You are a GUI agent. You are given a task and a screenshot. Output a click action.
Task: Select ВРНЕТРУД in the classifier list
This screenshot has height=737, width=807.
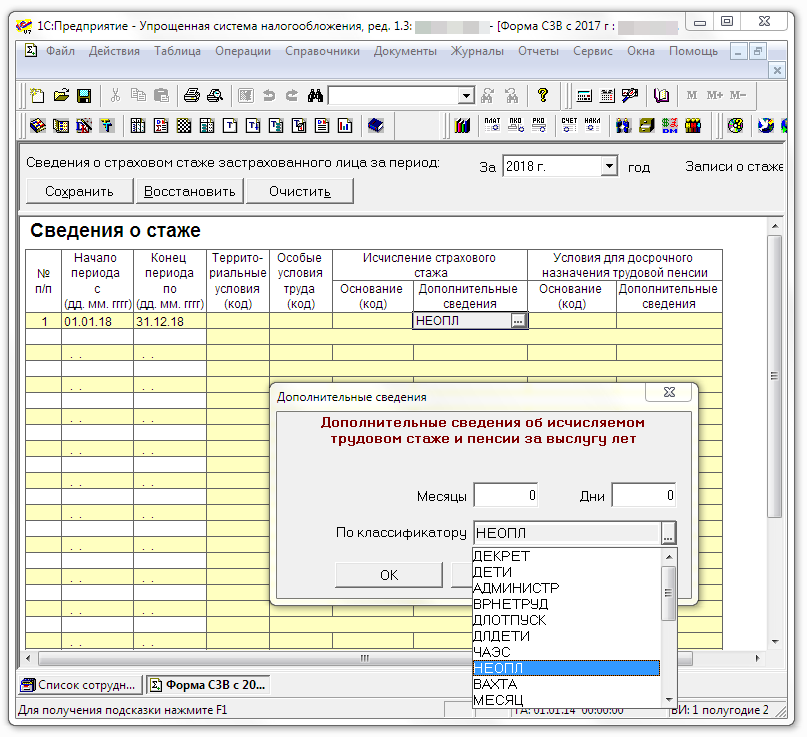coord(566,604)
